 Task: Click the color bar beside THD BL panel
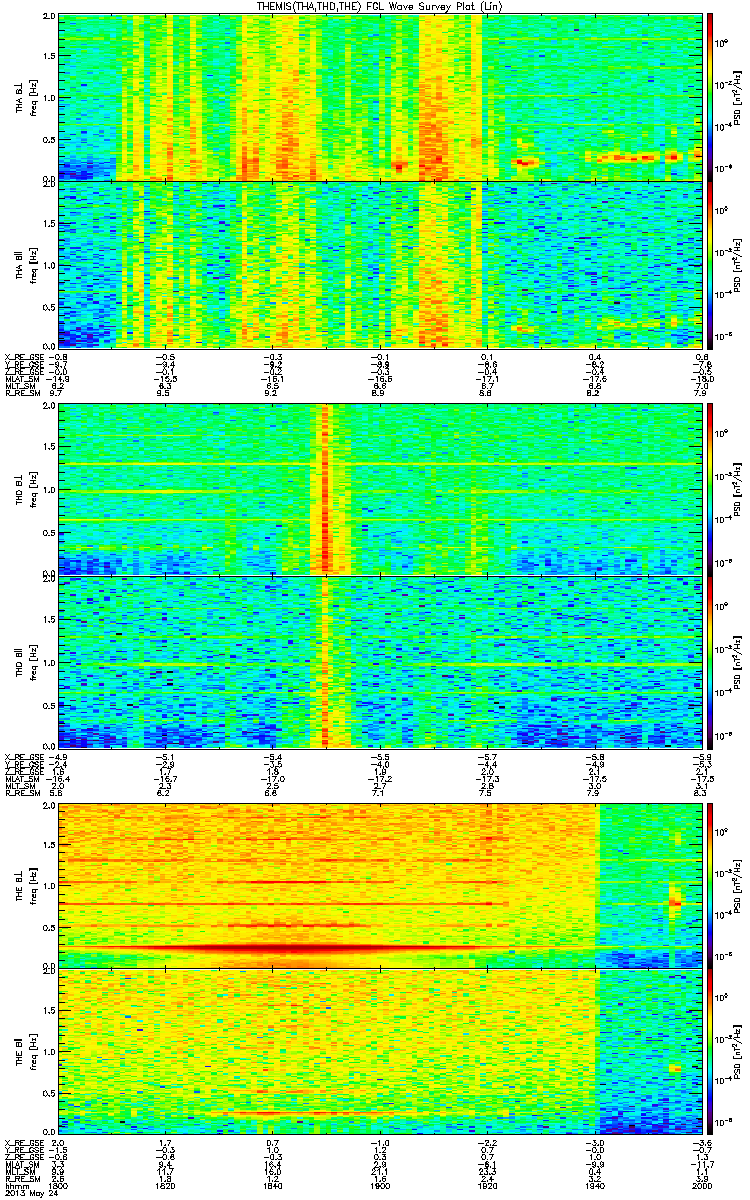[711, 490]
